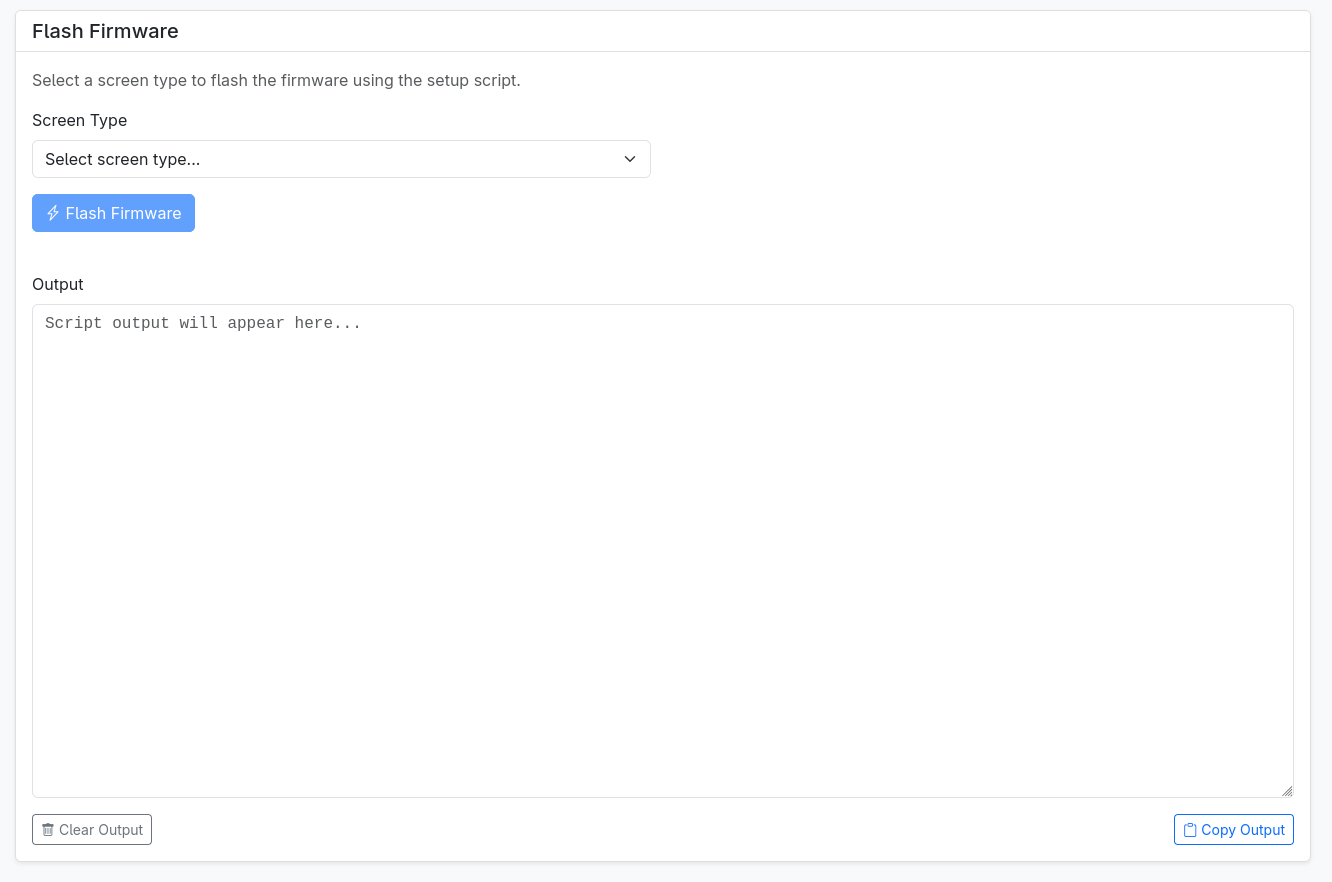
Task: Click the Flash Firmware panel heading
Action: [105, 31]
